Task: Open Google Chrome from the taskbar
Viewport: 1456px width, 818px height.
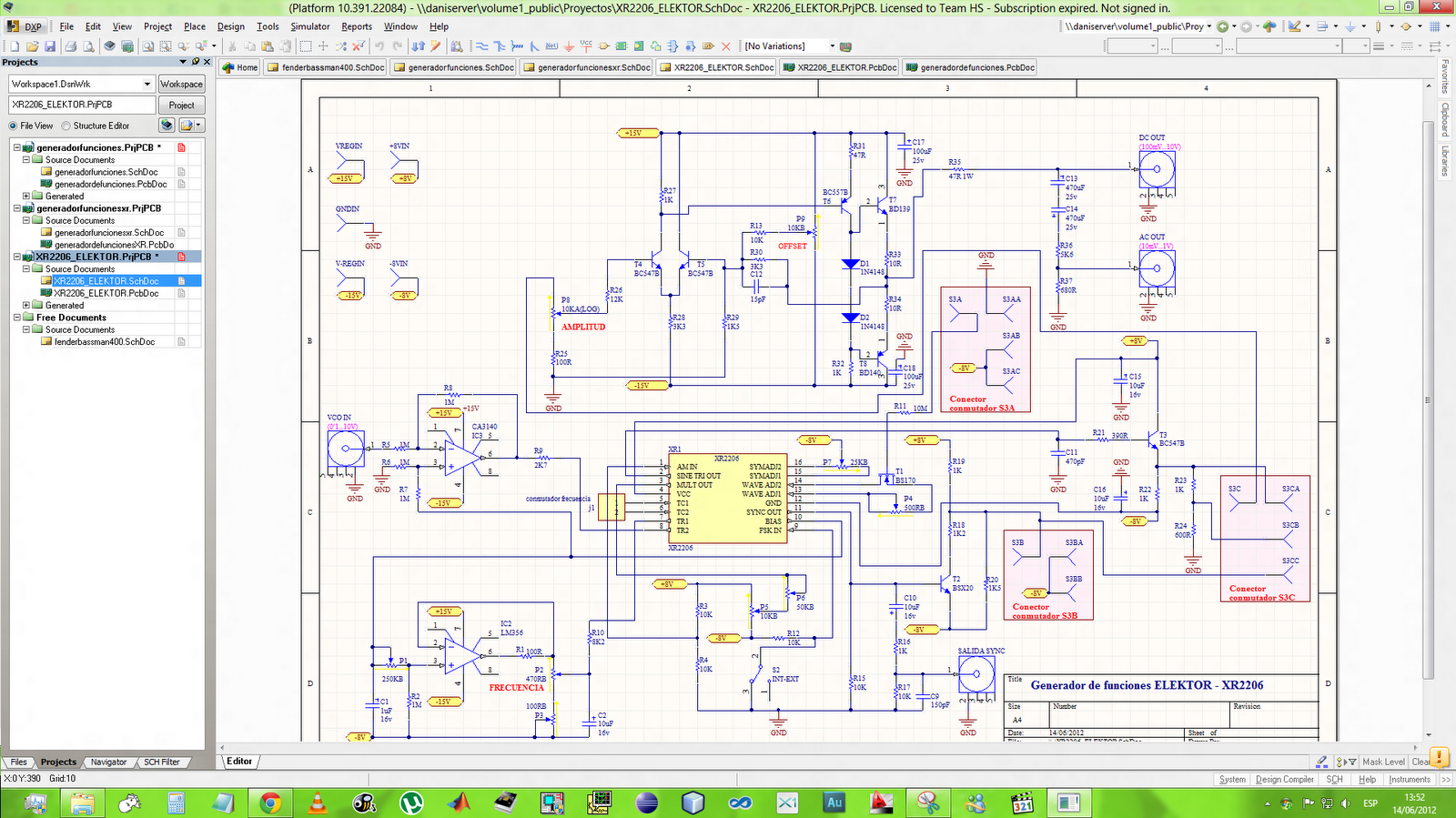Action: [x=269, y=803]
